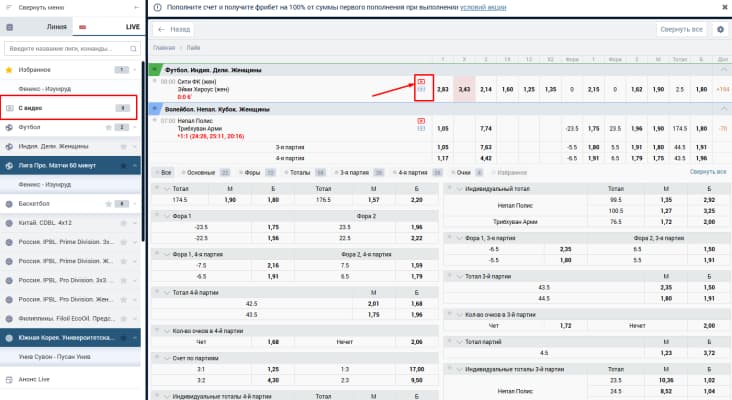Image resolution: width=732 pixels, height=400 pixels.
Task: Select the 3-я партия markets filter
Action: (359, 173)
